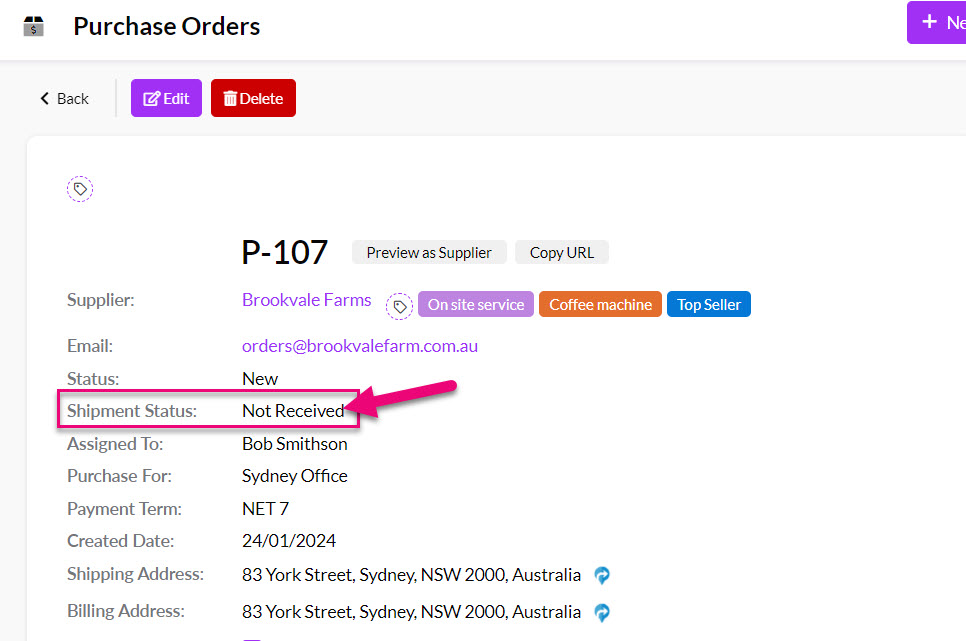Click the Supplier: field label

pos(100,300)
